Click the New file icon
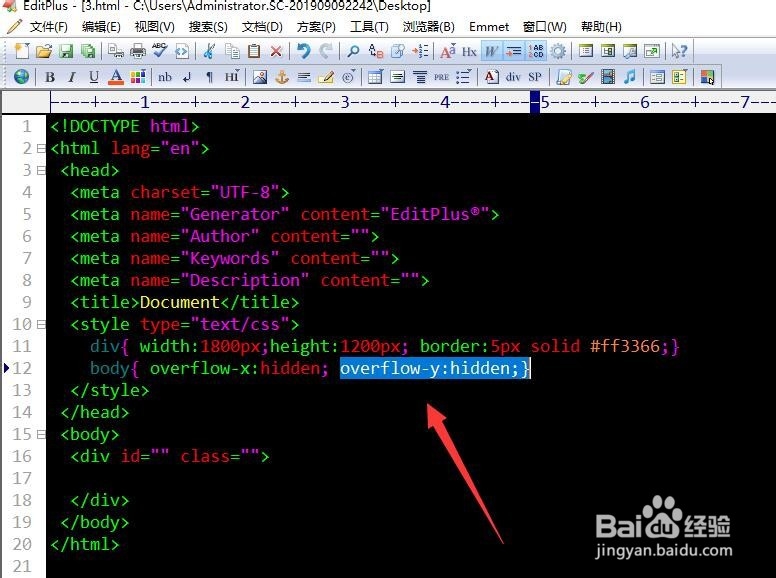 click(21, 51)
